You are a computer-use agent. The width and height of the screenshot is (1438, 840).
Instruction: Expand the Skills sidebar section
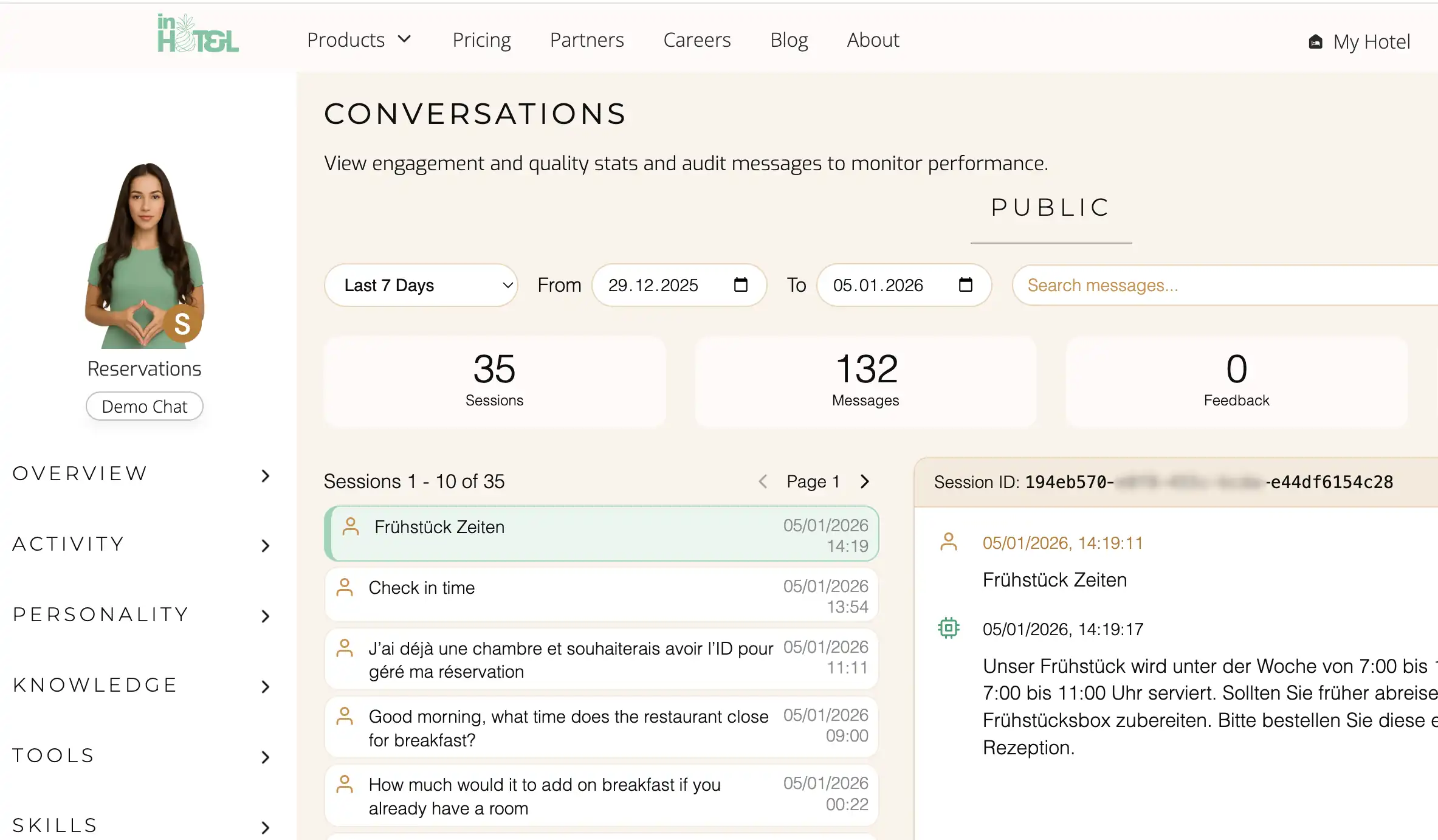coord(141,826)
